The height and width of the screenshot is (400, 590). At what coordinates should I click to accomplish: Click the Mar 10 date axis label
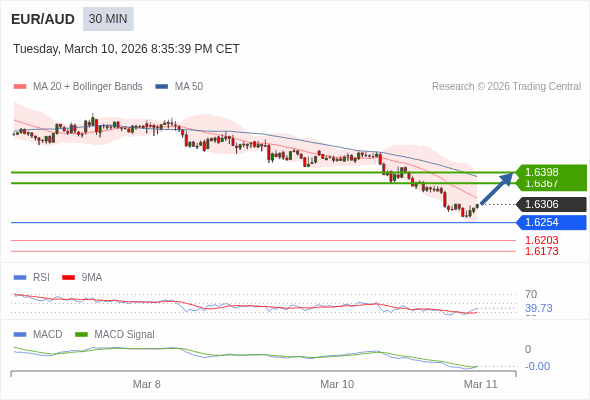tap(337, 384)
